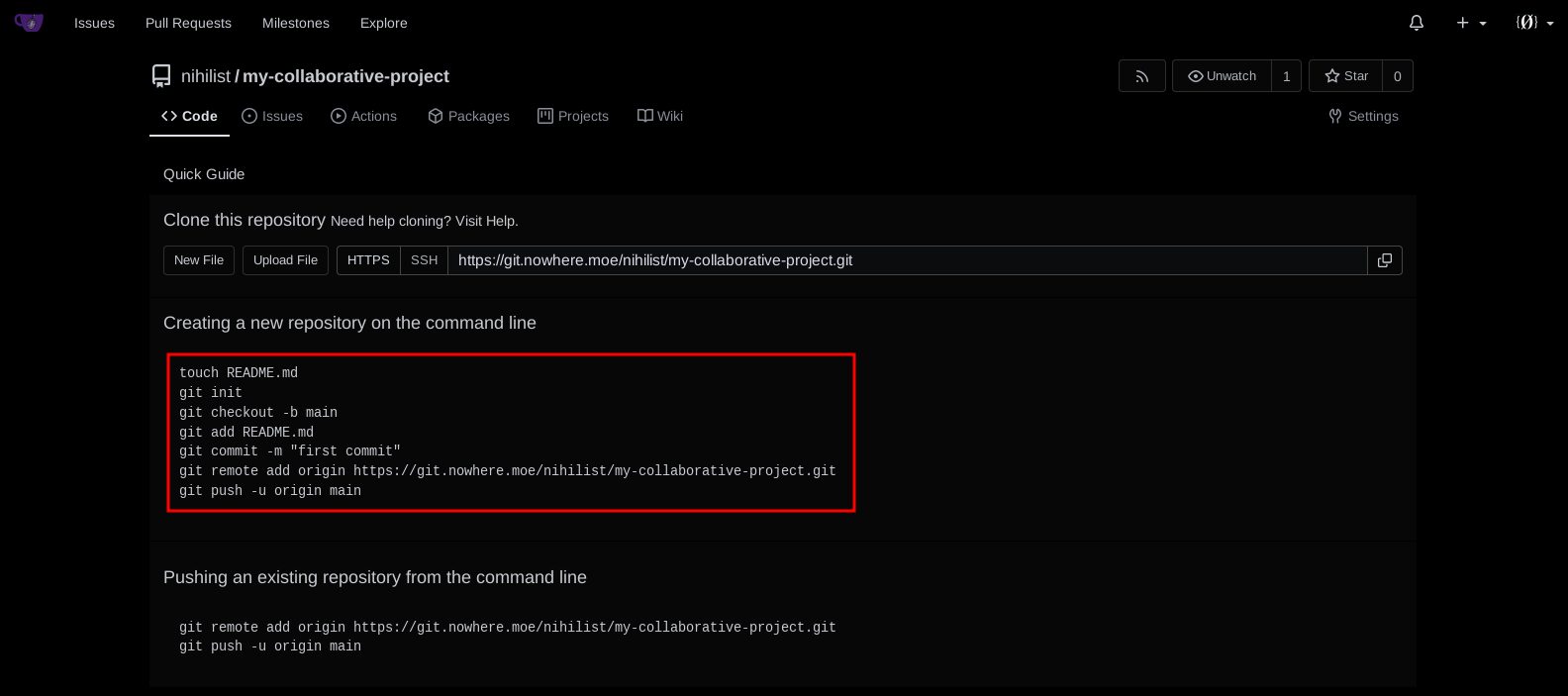Star the my-collaborative-project repository
1568x696 pixels.
tap(1345, 76)
